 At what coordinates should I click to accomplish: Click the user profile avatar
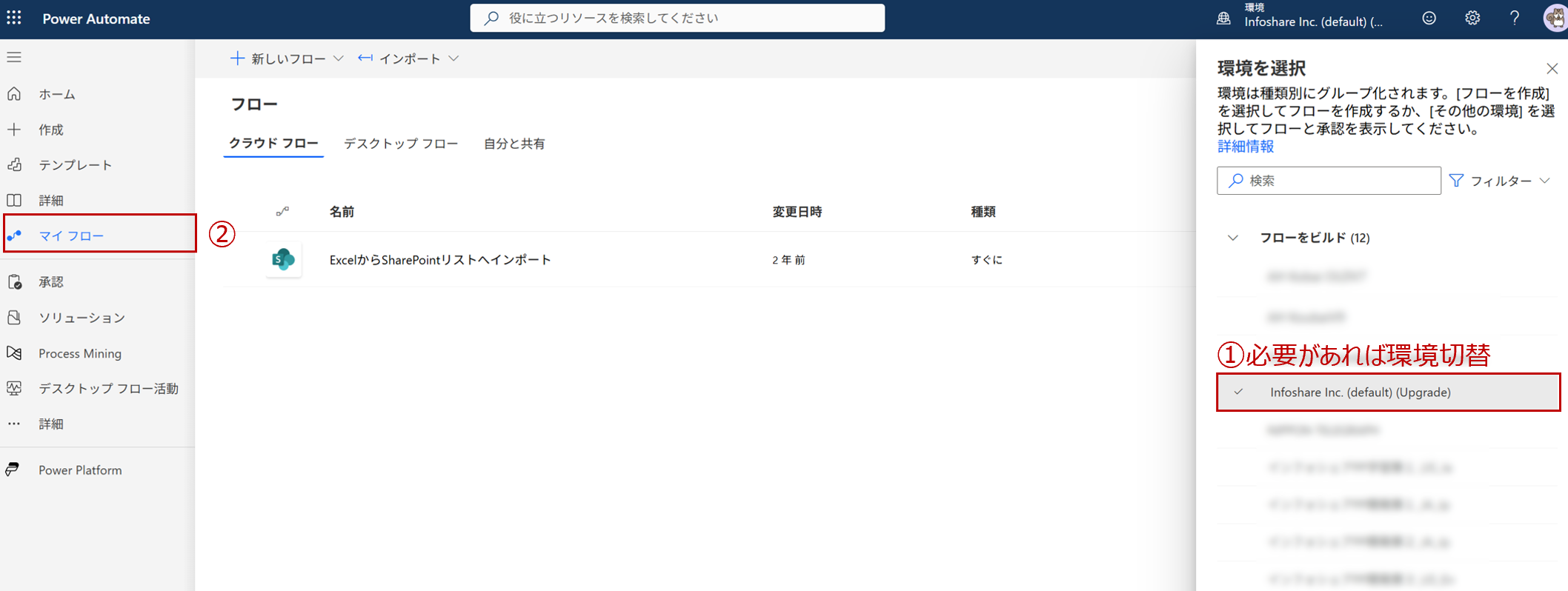(x=1555, y=19)
